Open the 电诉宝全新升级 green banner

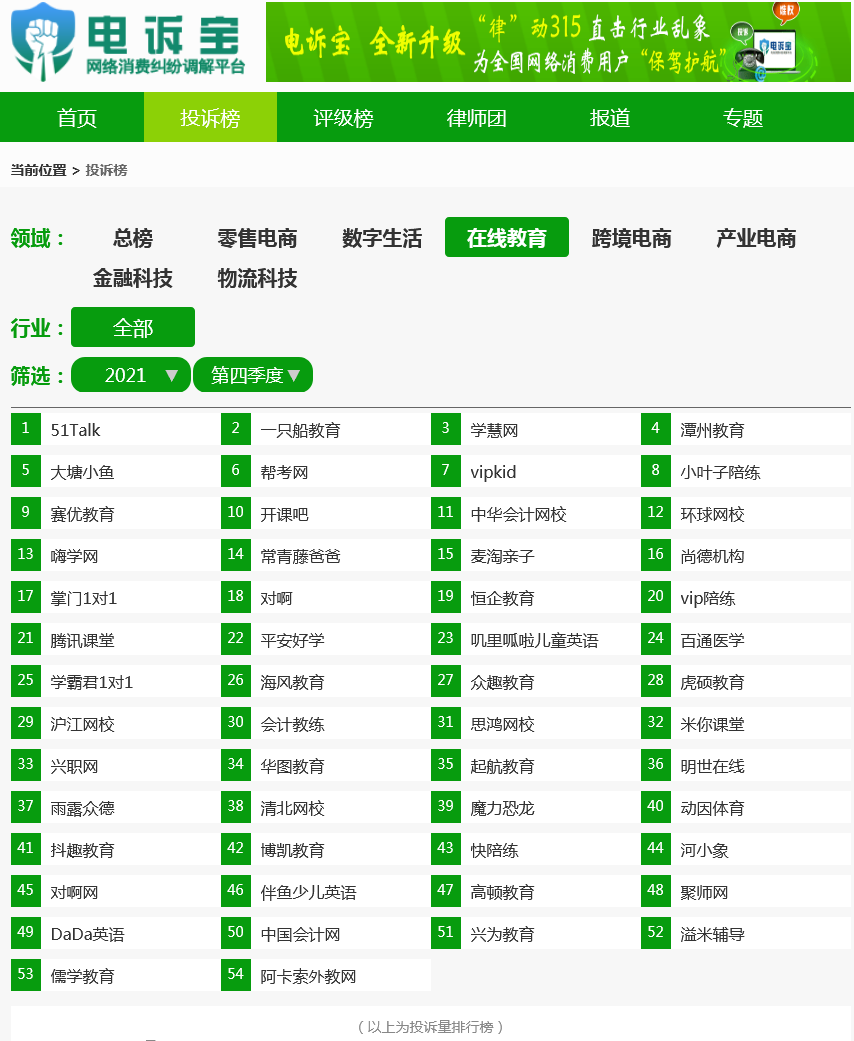pyautogui.click(x=558, y=42)
